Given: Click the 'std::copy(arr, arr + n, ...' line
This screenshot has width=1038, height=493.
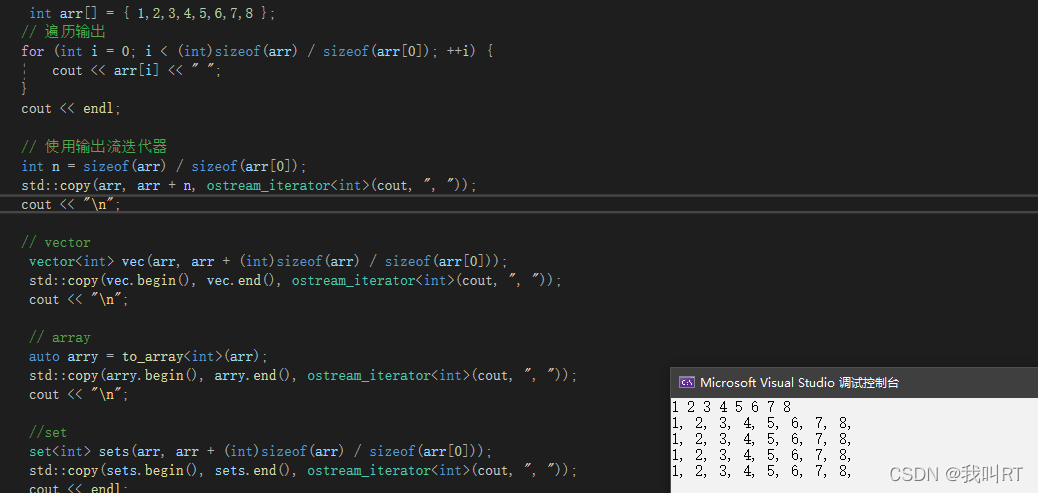Looking at the screenshot, I should point(249,185).
